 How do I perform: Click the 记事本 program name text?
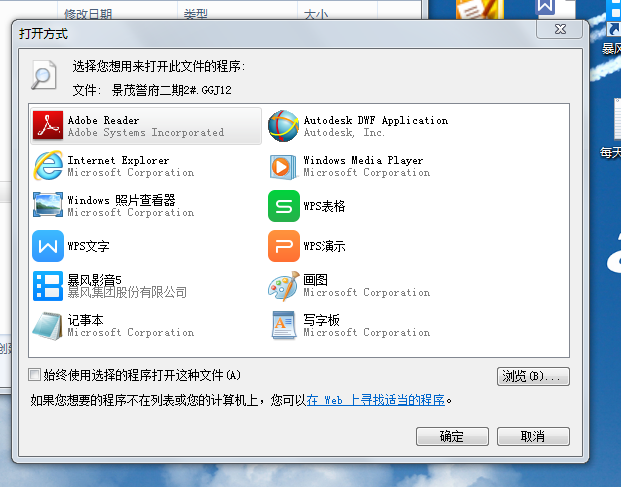point(85,320)
